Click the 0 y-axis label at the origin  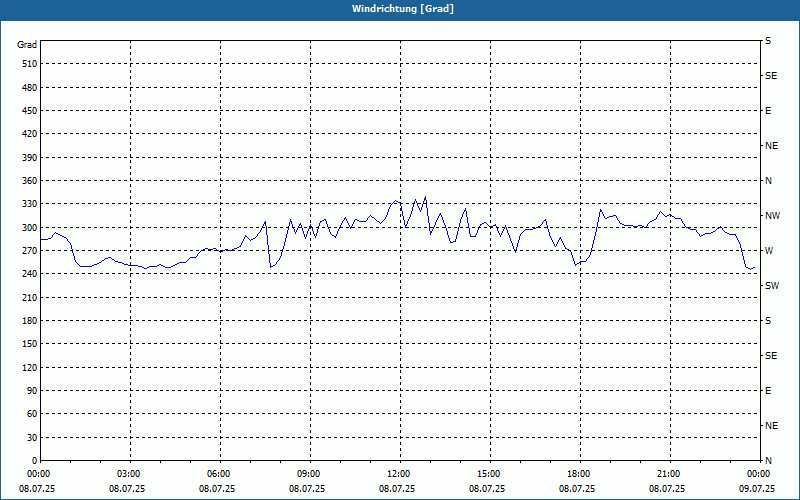point(35,461)
